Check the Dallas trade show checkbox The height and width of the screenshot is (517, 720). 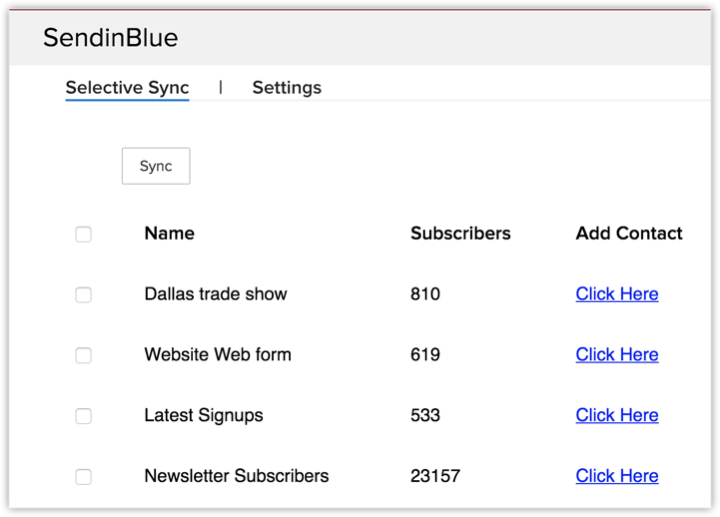coord(84,295)
